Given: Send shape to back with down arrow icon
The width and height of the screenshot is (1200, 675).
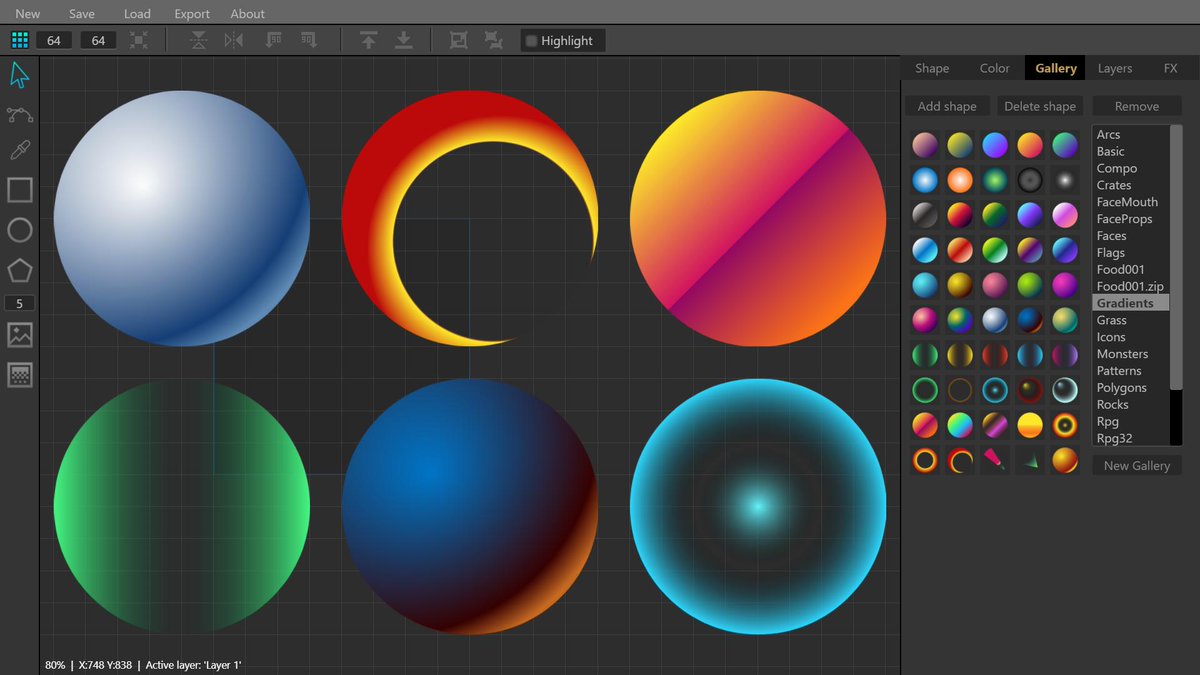Looking at the screenshot, I should point(404,40).
